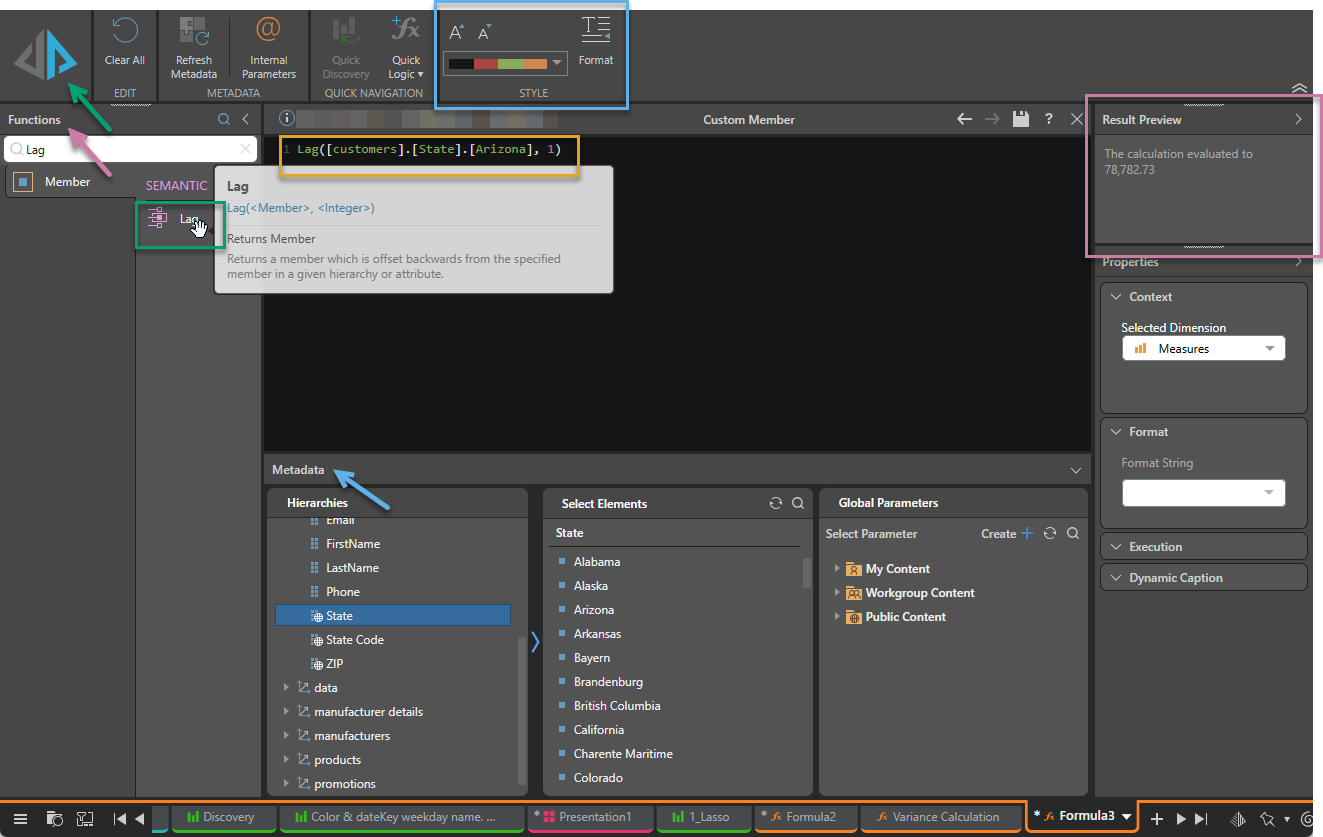Click the blue arrow between Hierarchies and Elements
Image resolution: width=1323 pixels, height=837 pixels.
(535, 642)
